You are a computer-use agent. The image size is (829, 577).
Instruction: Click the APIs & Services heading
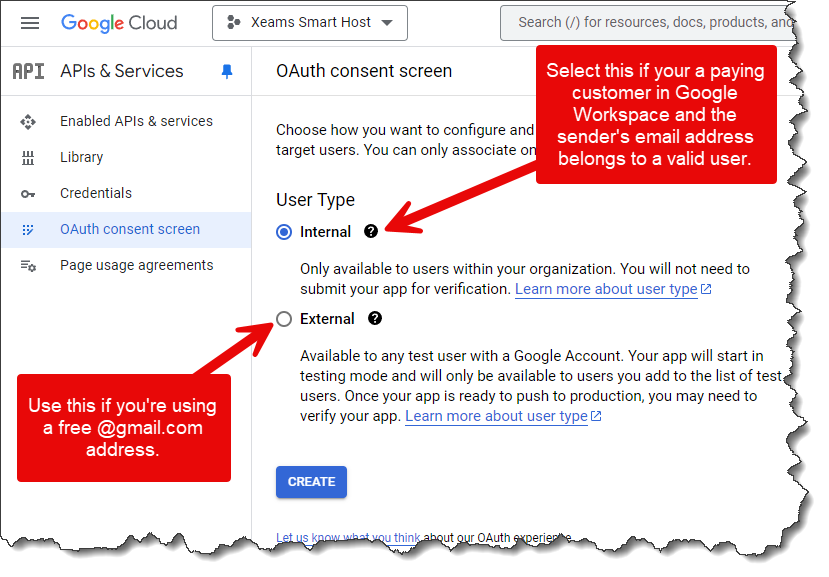click(122, 71)
